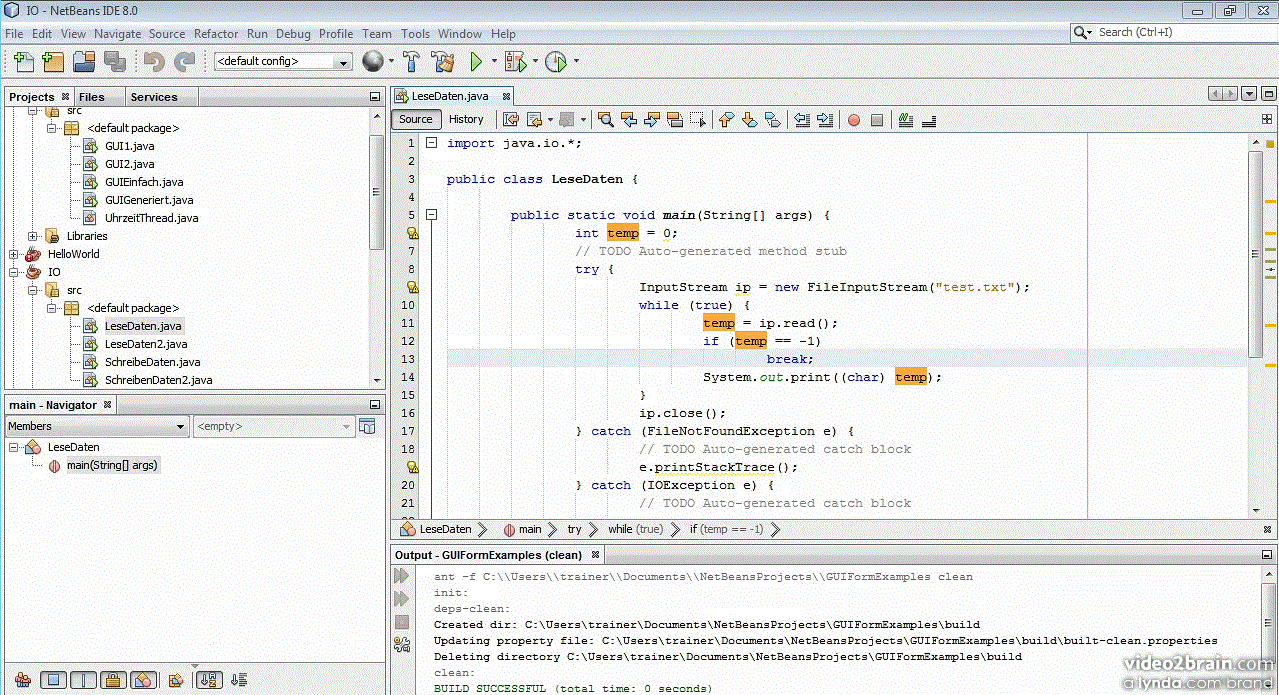
Task: Click the Shift Line Left icon
Action: point(802,120)
